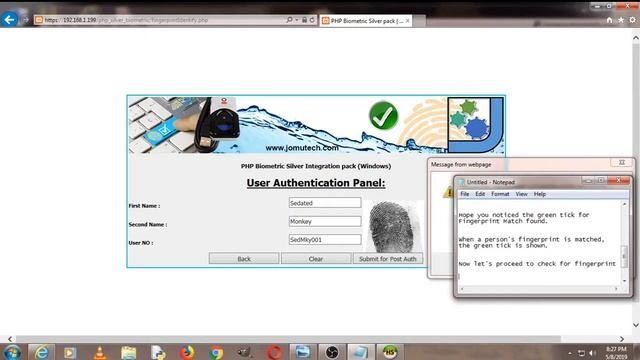Open Notepad File menu

464,194
